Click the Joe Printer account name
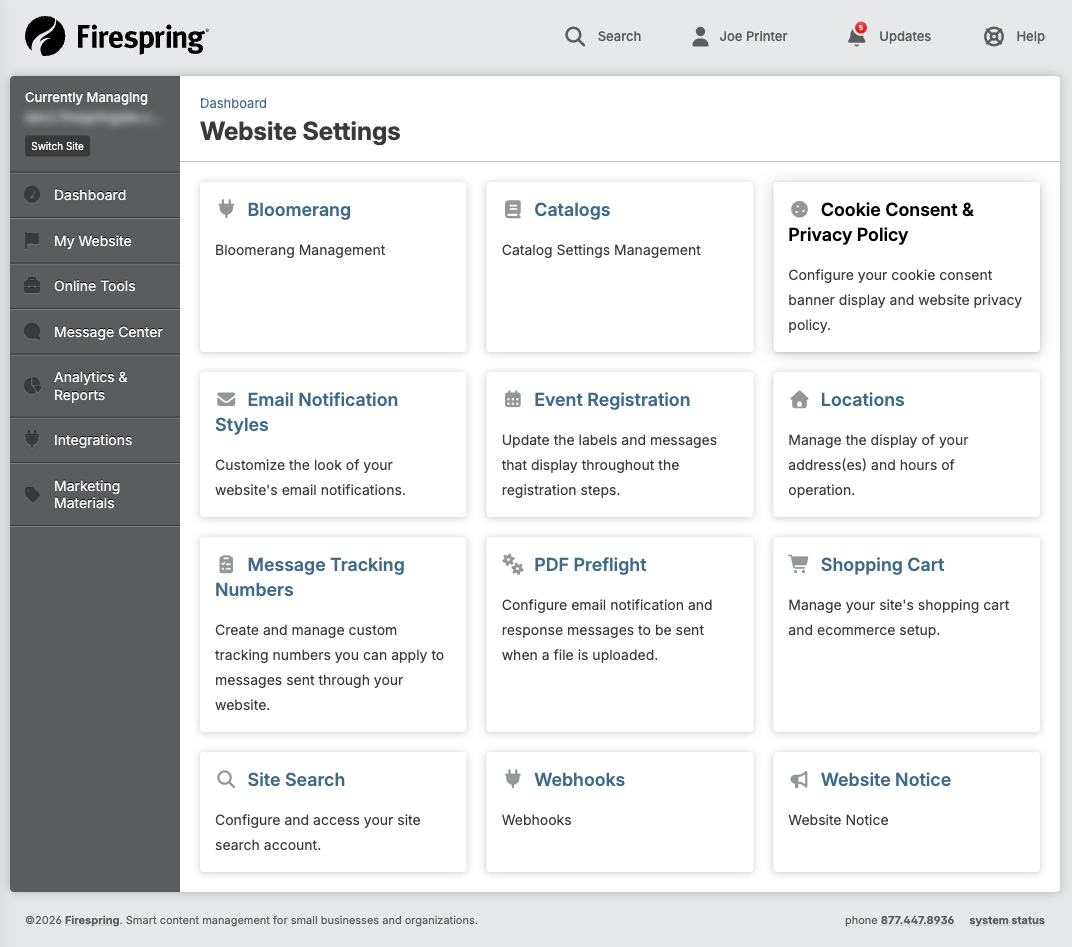This screenshot has height=947, width=1072. click(x=753, y=36)
